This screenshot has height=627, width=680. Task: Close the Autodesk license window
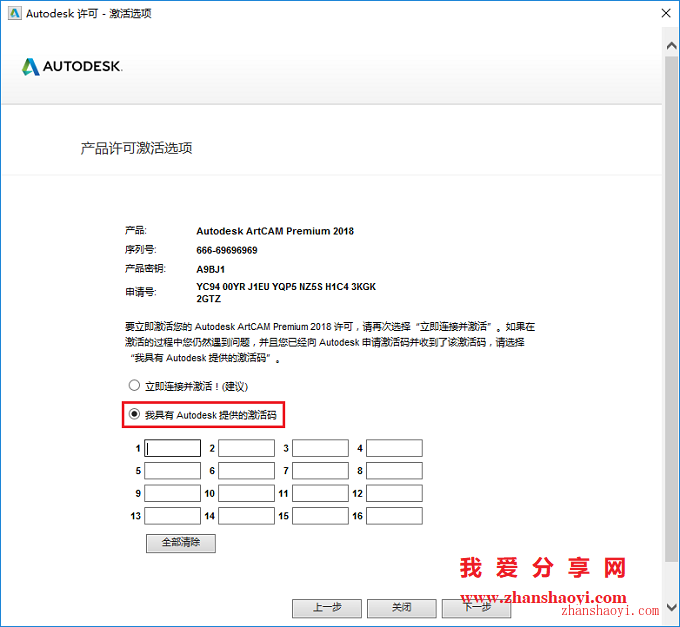666,13
